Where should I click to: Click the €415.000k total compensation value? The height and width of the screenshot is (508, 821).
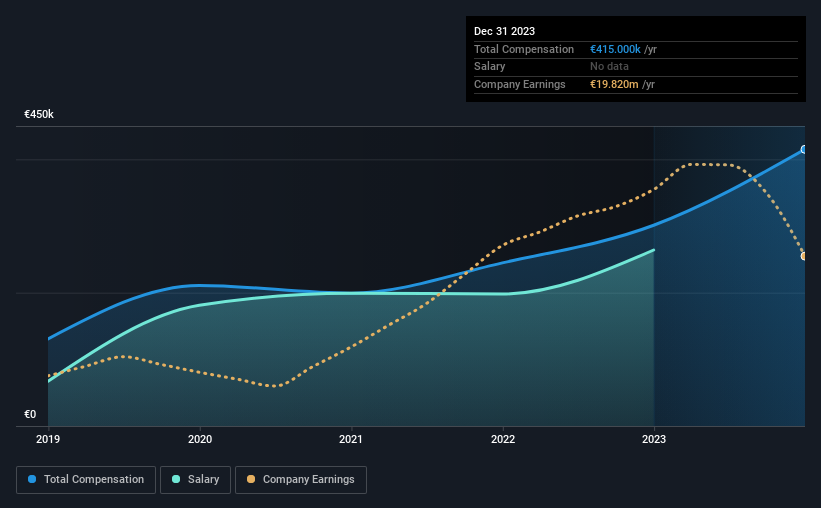coord(615,49)
